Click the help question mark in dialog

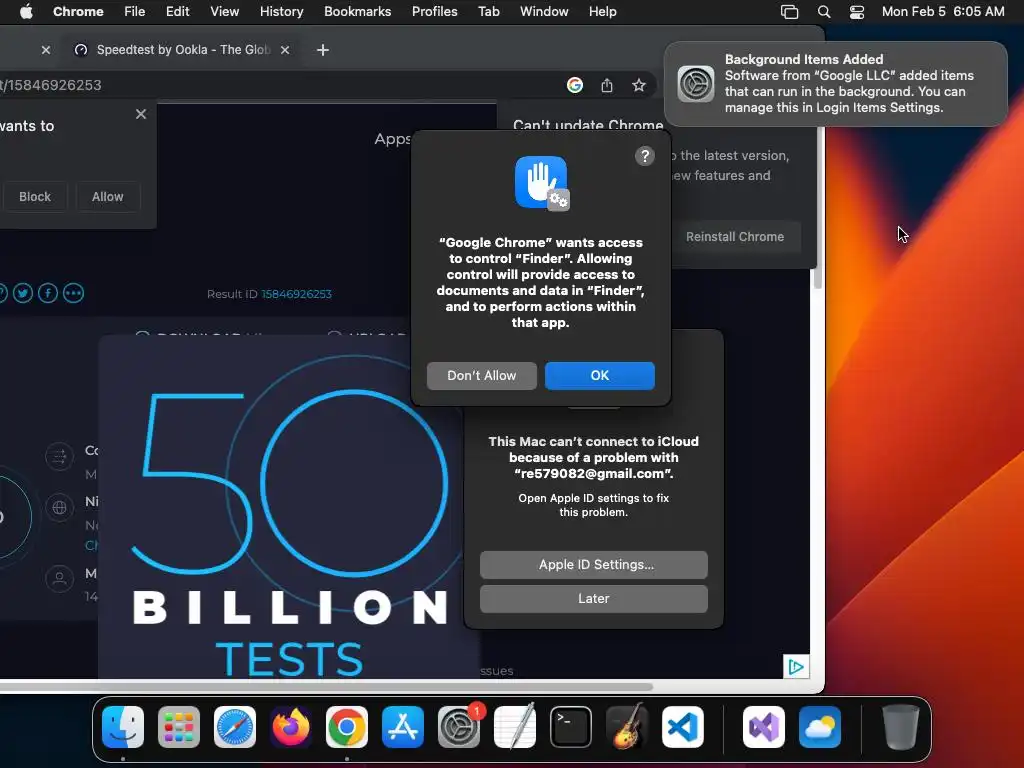pyautogui.click(x=645, y=156)
